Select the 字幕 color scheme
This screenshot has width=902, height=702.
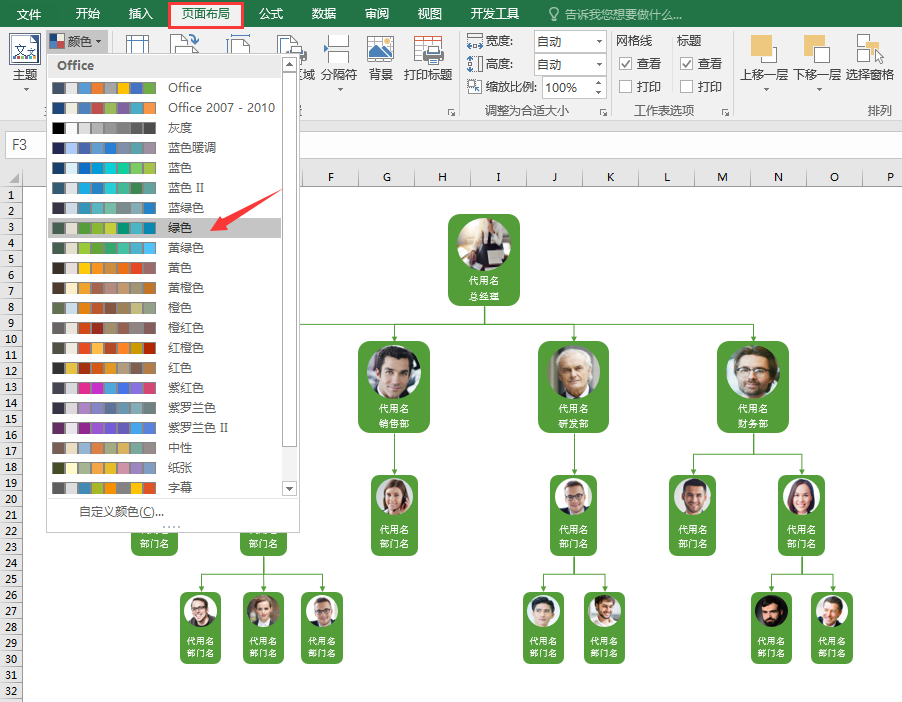165,488
